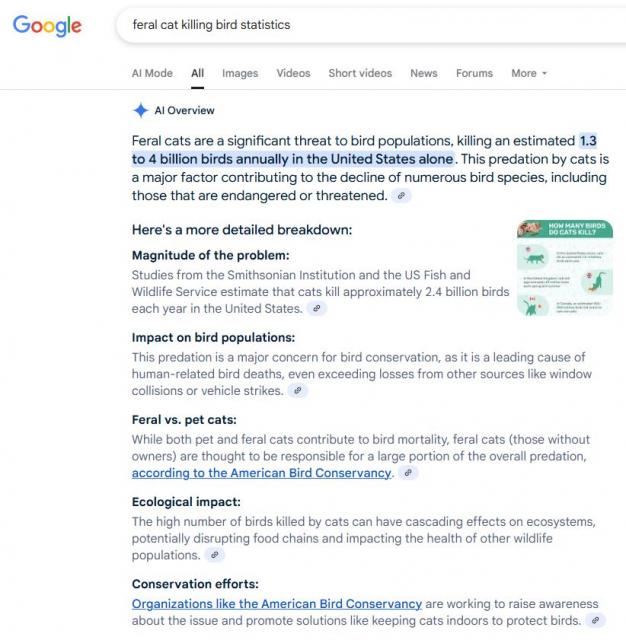Open source link icon after 'protect birds'
This screenshot has width=626, height=640.
click(595, 620)
